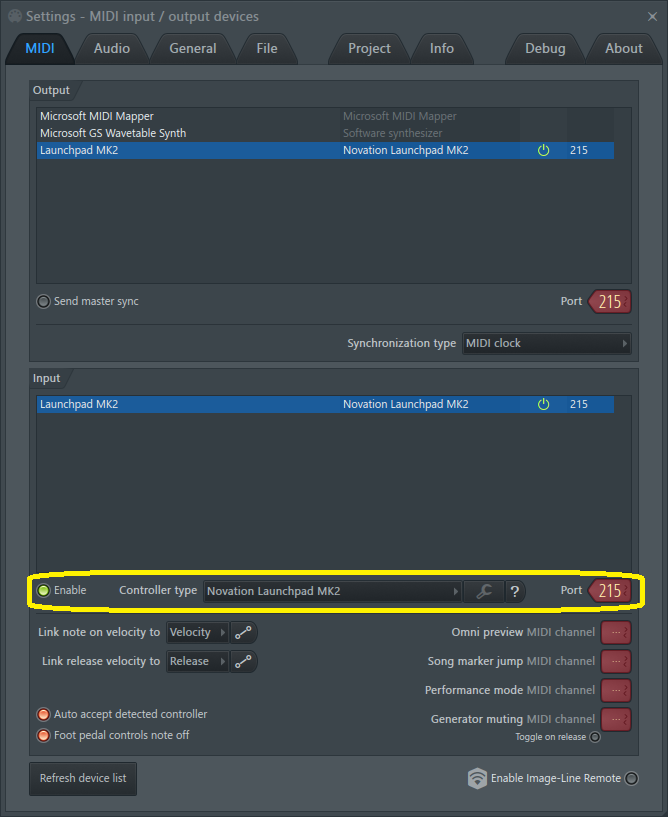Screen dimensions: 668x817
Task: Open the Synchronization type MIDI clock dropdown
Action: click(x=547, y=343)
